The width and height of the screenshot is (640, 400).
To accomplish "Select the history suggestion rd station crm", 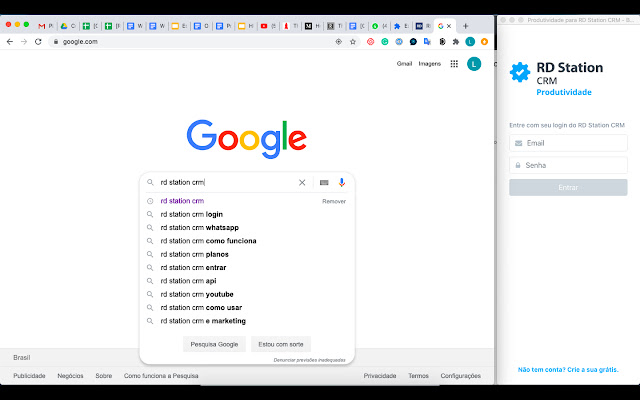I will click(182, 201).
